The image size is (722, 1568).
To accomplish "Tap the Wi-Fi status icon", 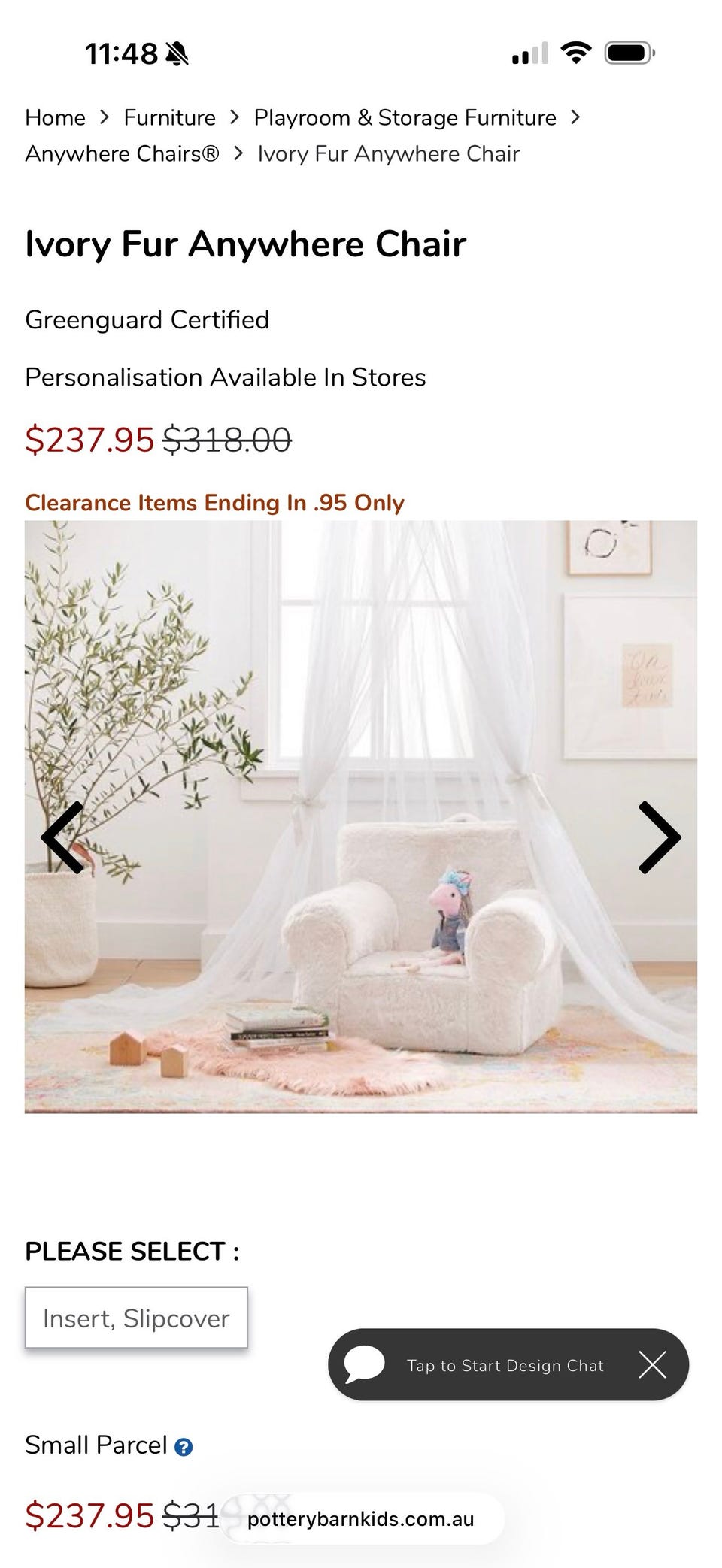I will pyautogui.click(x=576, y=53).
